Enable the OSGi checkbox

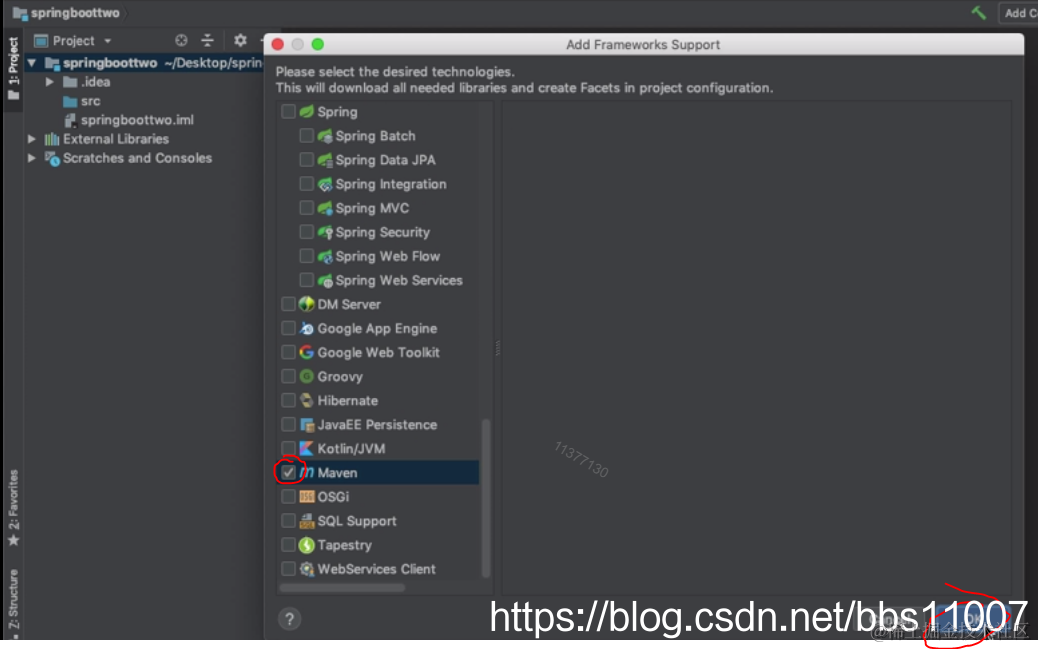289,497
